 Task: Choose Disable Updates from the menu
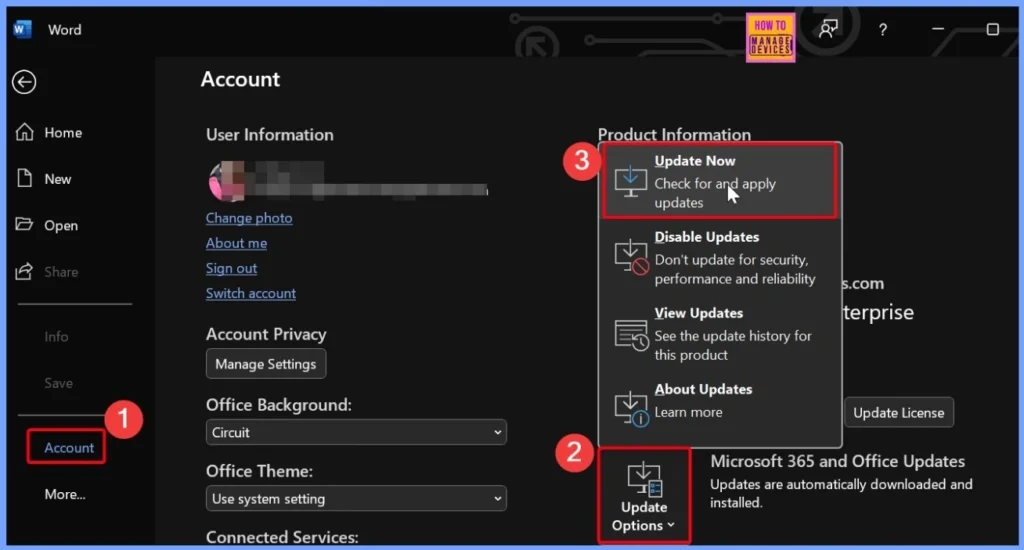pyautogui.click(x=719, y=257)
